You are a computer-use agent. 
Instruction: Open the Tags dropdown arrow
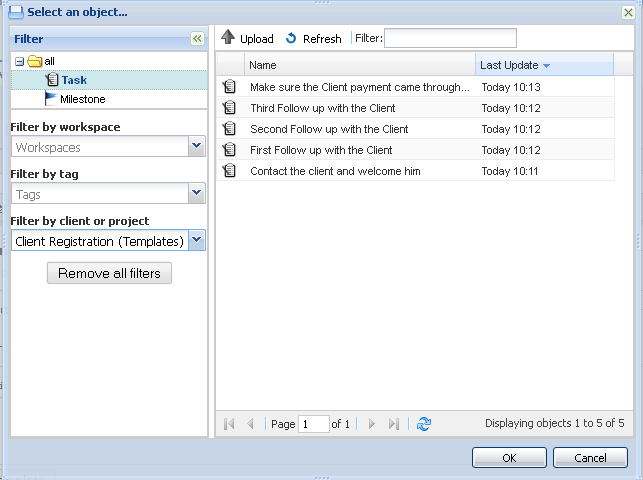pos(197,193)
